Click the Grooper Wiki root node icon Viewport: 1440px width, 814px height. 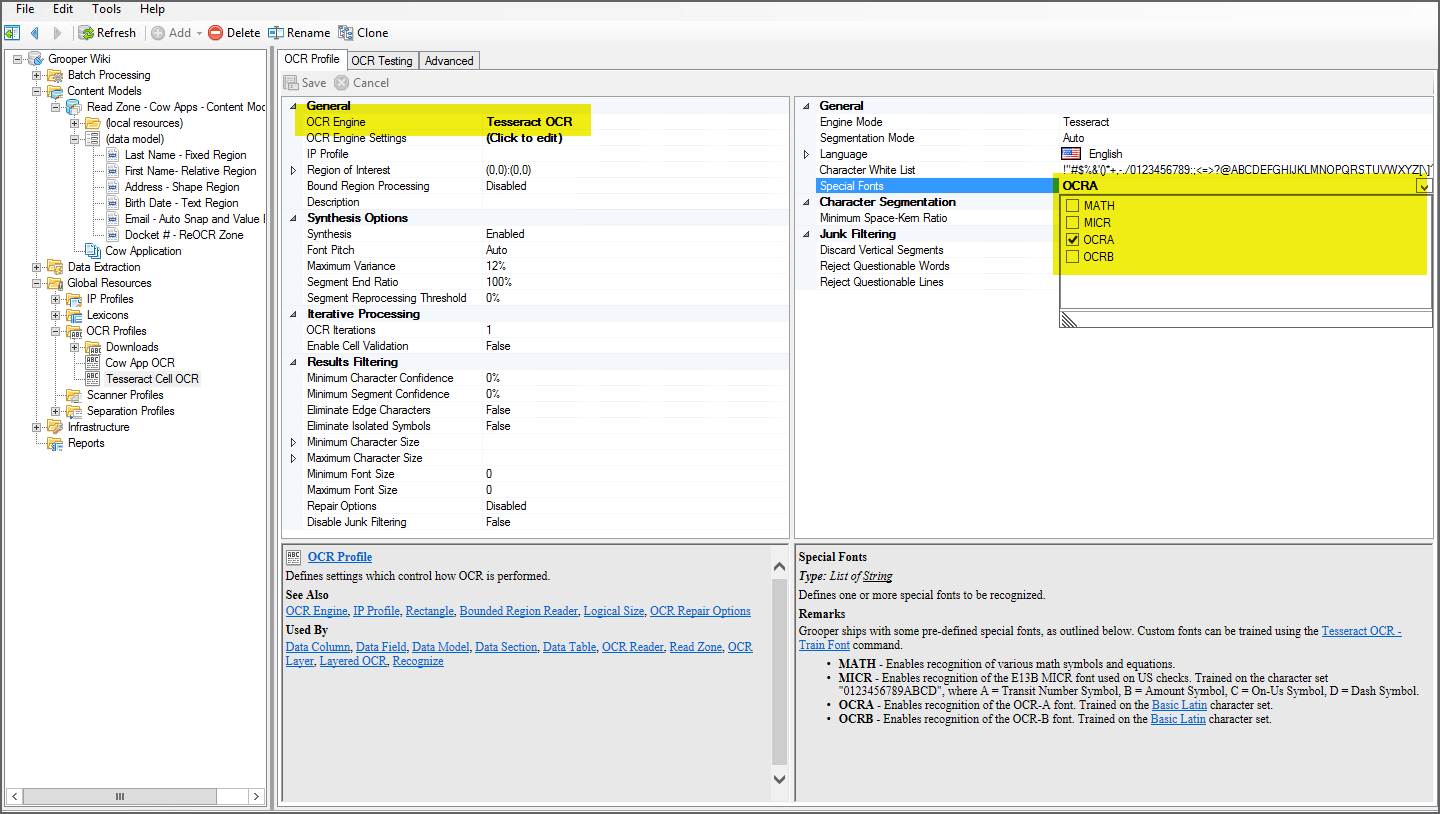(x=36, y=59)
